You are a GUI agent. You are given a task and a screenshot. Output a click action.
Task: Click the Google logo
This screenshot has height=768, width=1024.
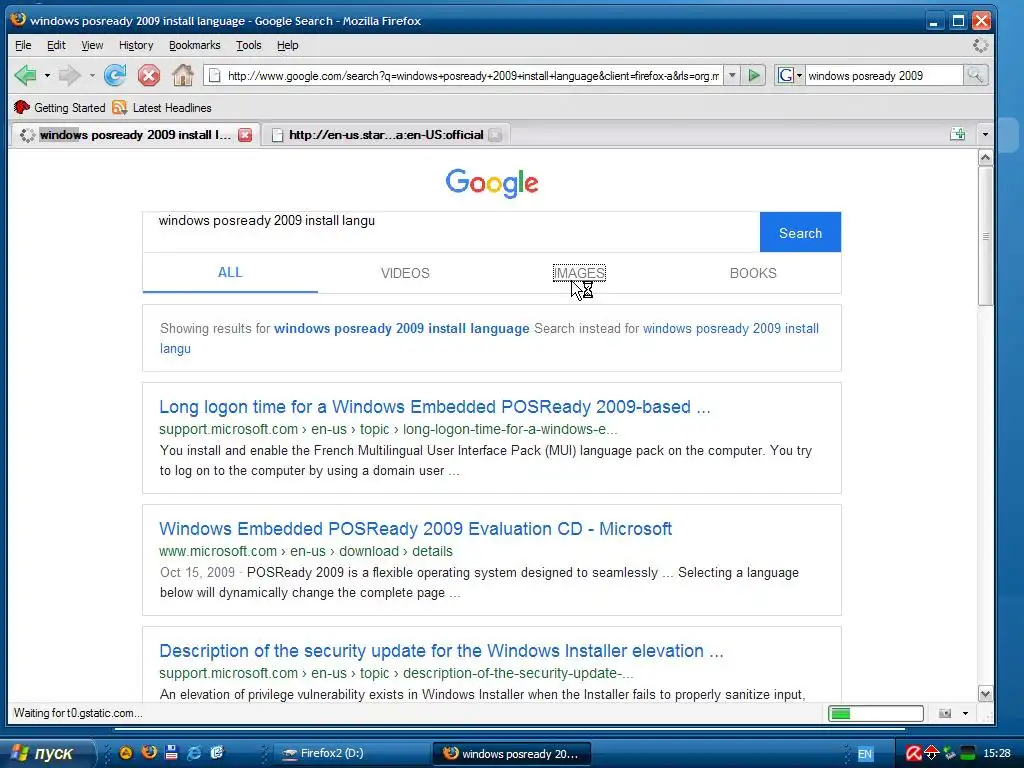492,183
